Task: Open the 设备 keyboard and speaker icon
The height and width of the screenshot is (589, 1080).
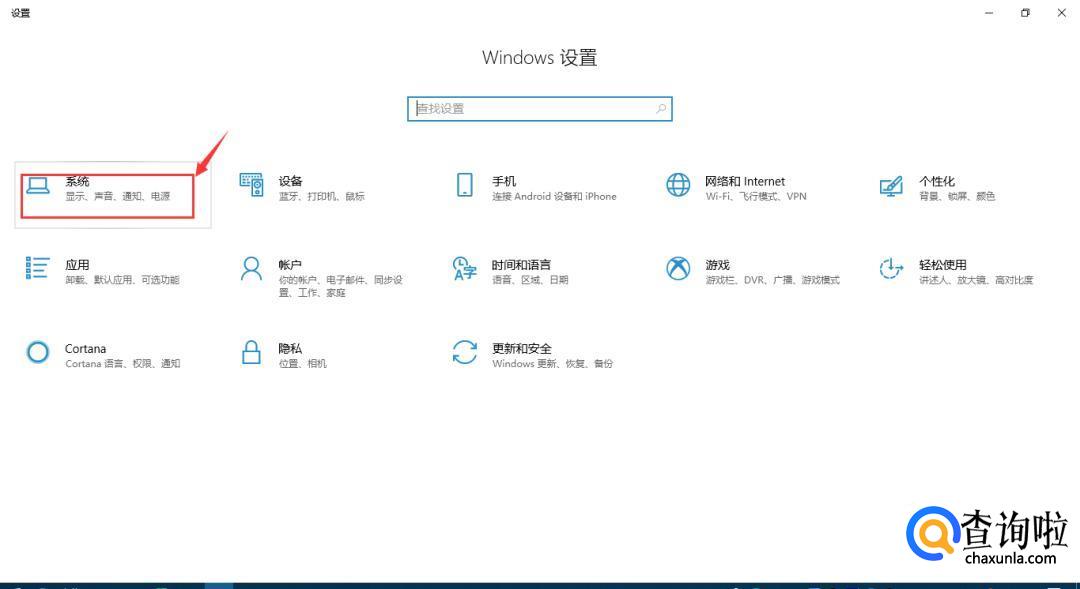Action: 251,185
